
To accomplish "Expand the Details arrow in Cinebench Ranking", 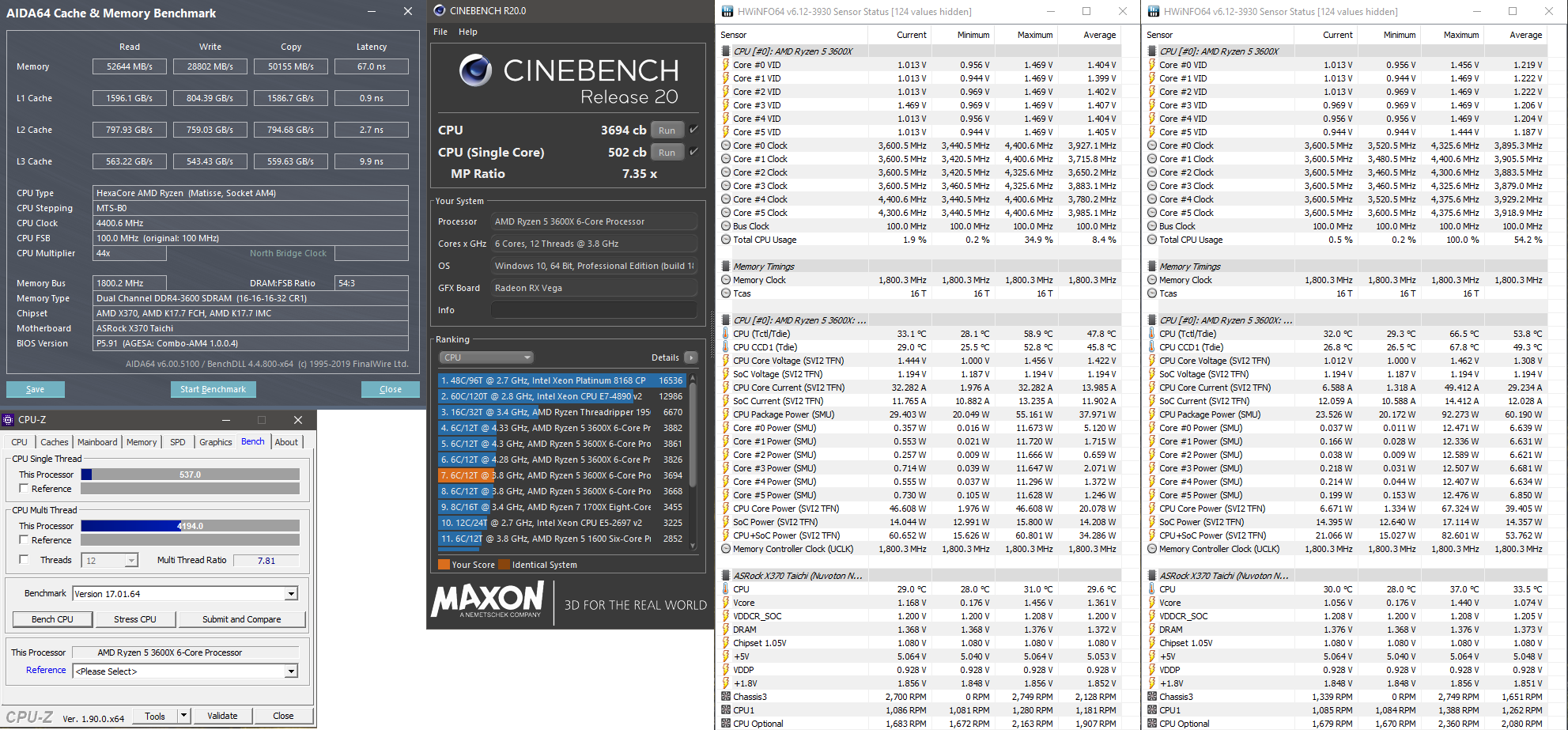I will pos(691,357).
